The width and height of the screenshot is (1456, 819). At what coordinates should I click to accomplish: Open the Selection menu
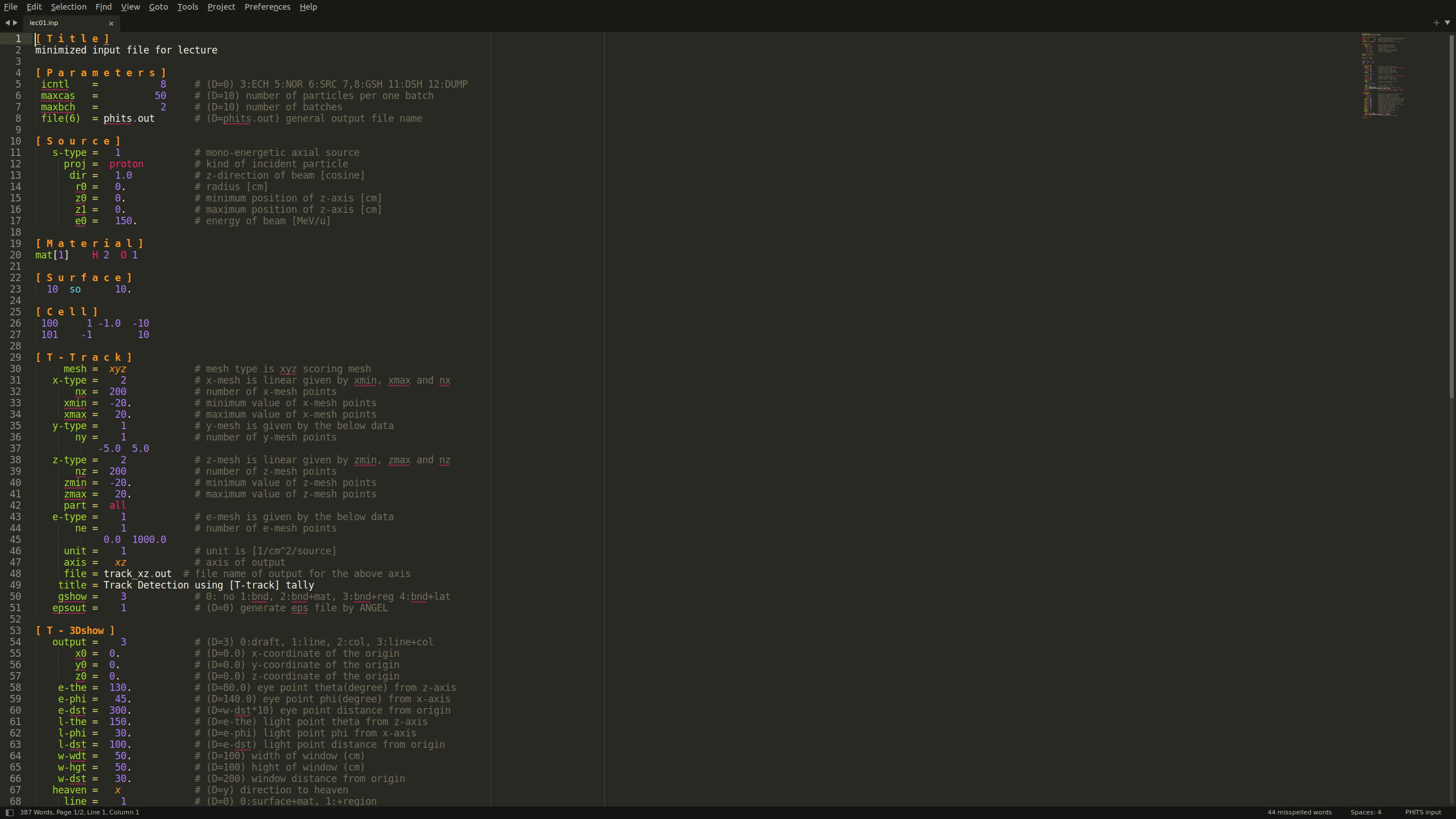[x=68, y=7]
